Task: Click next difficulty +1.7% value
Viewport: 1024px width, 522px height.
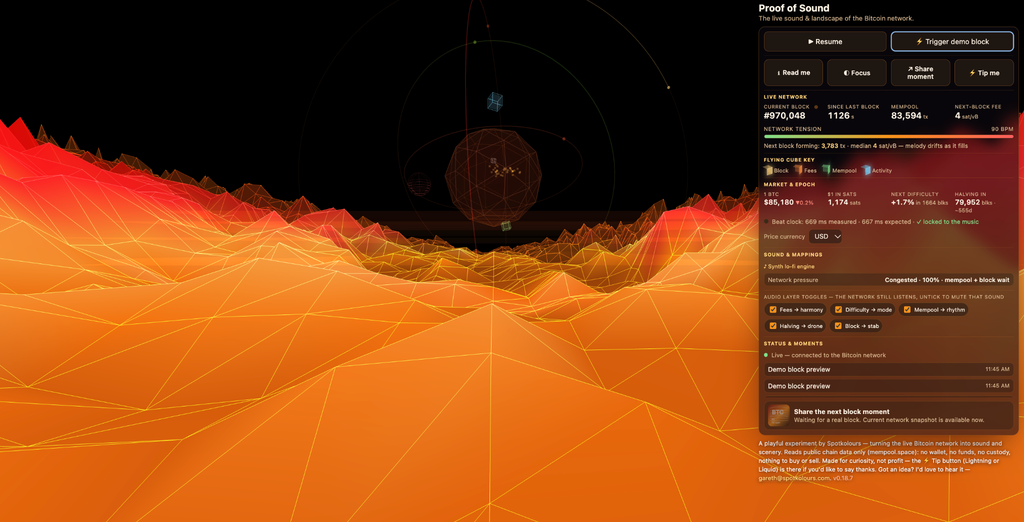Action: 903,203
